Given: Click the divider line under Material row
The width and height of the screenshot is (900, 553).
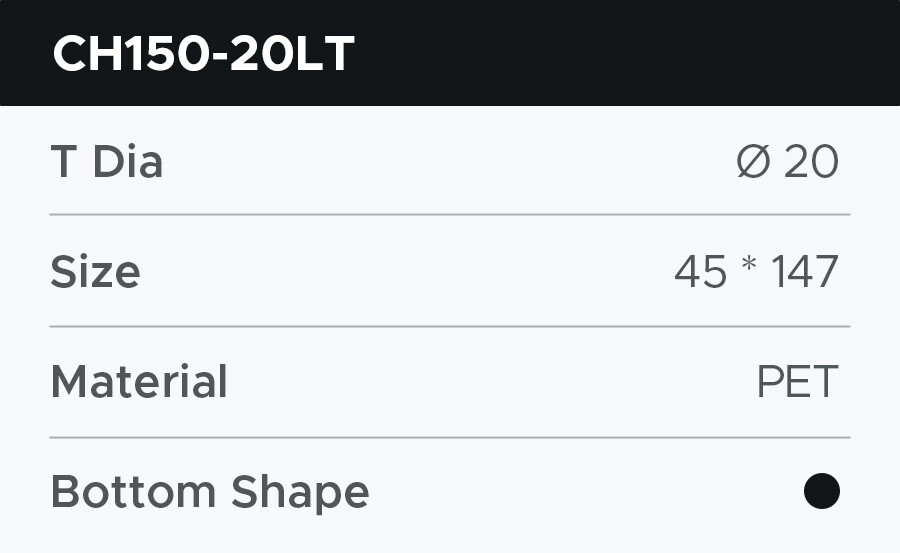Looking at the screenshot, I should click(x=450, y=437).
